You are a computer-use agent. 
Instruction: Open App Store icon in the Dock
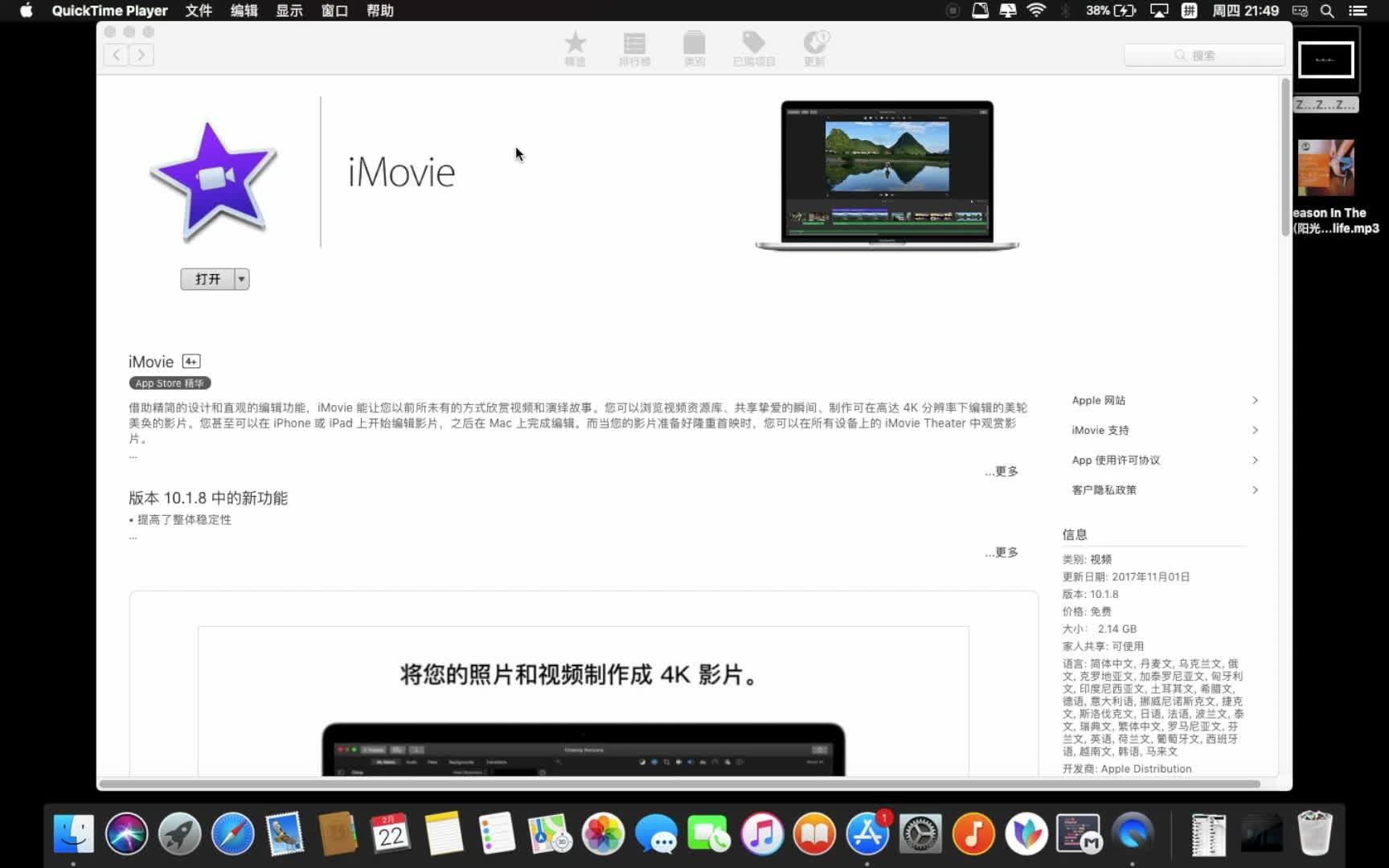(x=867, y=833)
